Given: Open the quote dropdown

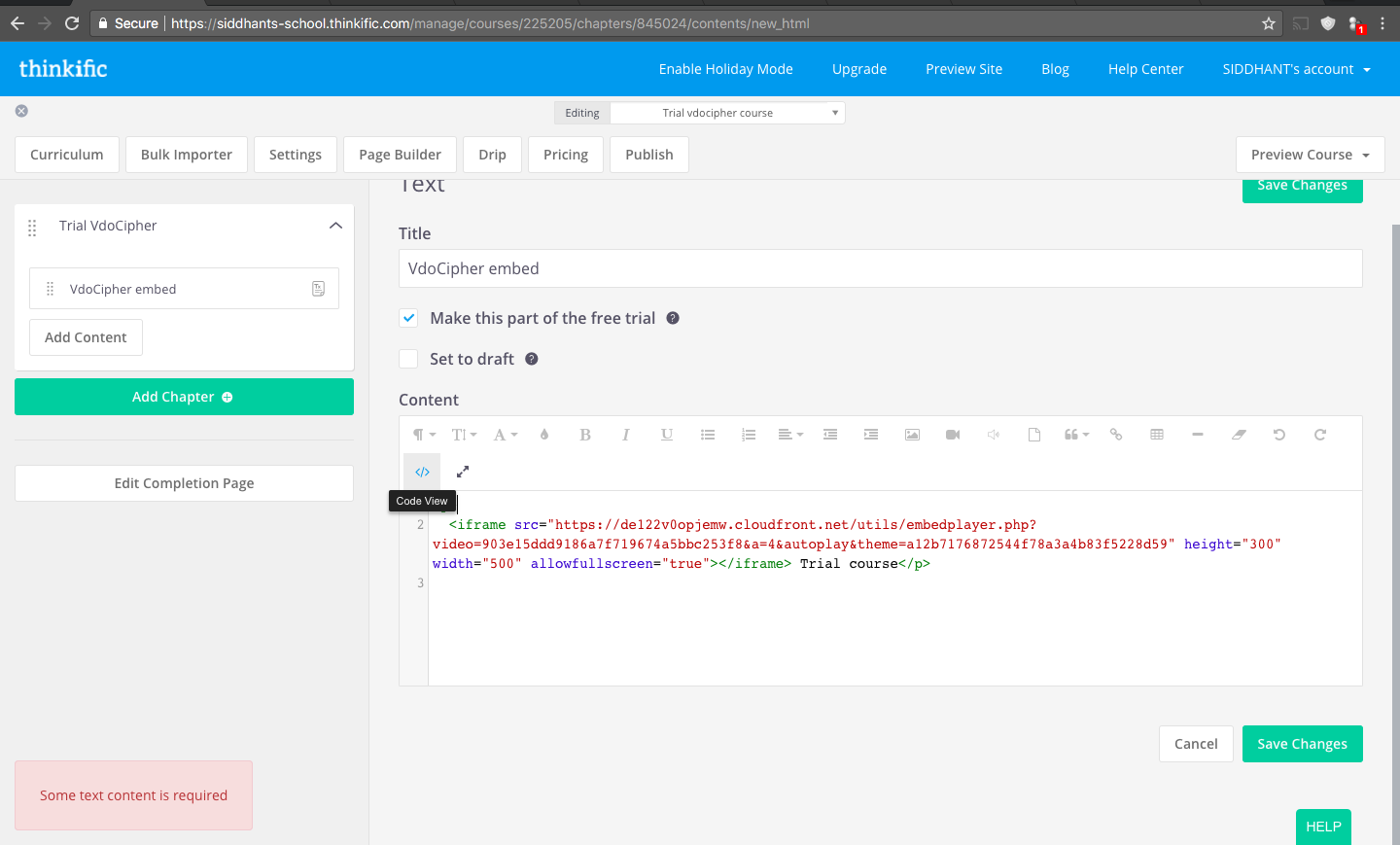Looking at the screenshot, I should pos(1076,435).
